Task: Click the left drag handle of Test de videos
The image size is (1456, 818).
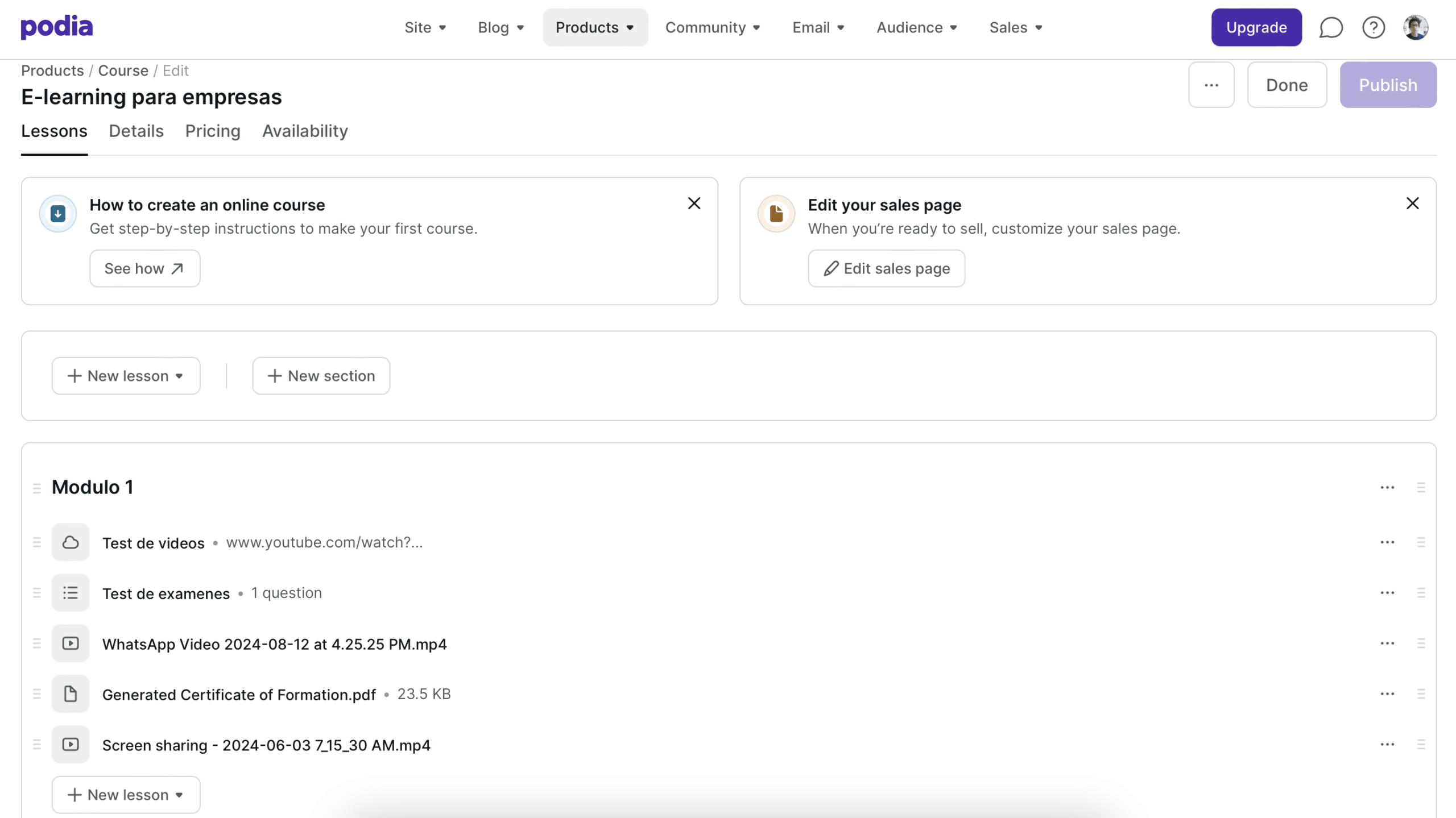Action: (x=37, y=542)
